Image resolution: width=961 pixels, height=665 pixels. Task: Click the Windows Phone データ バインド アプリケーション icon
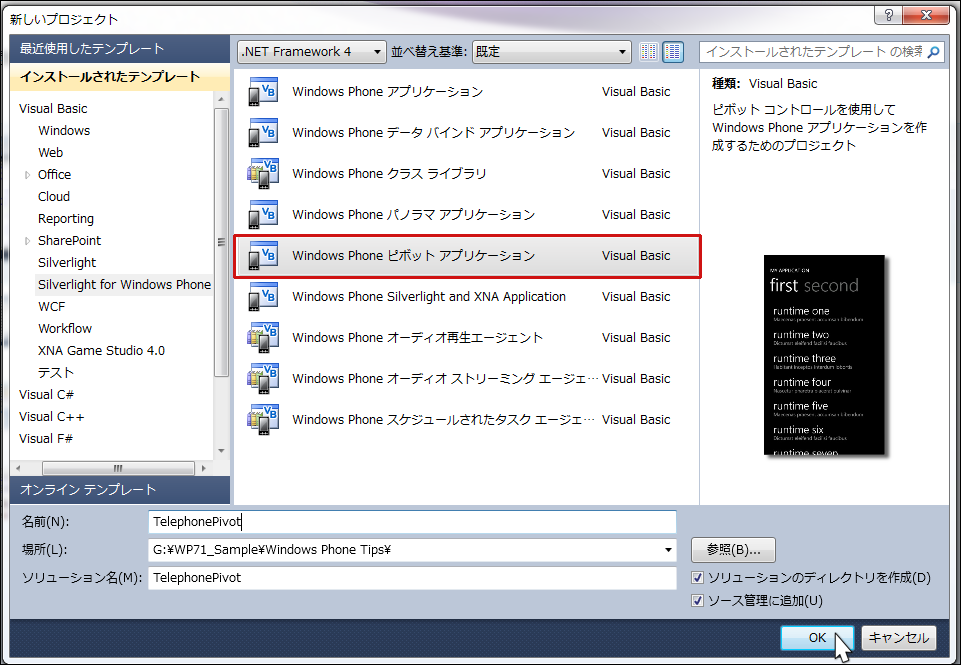tap(263, 133)
